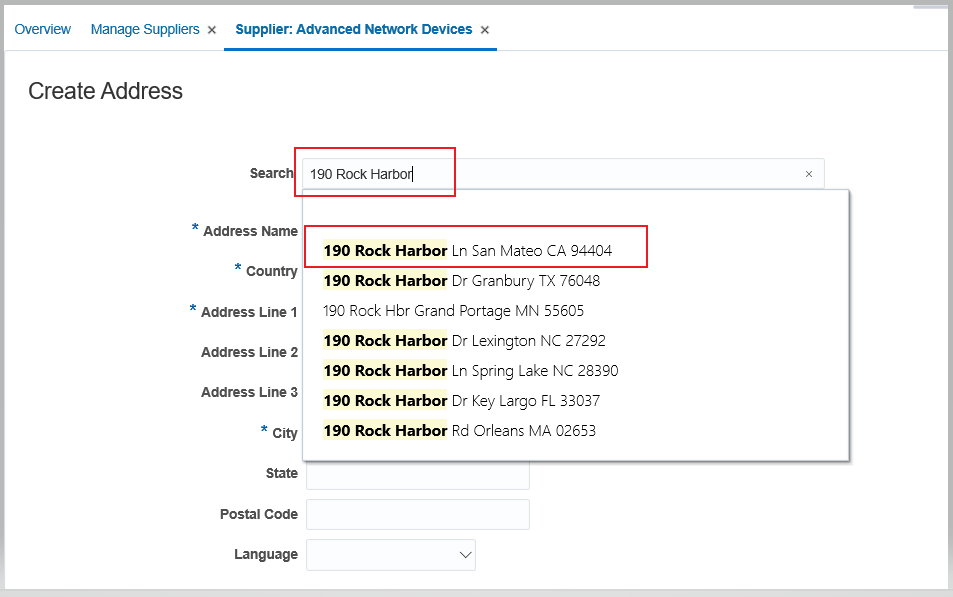Select the Spring Lake NC 28390 suggestion
The width and height of the screenshot is (953, 597).
coord(471,371)
